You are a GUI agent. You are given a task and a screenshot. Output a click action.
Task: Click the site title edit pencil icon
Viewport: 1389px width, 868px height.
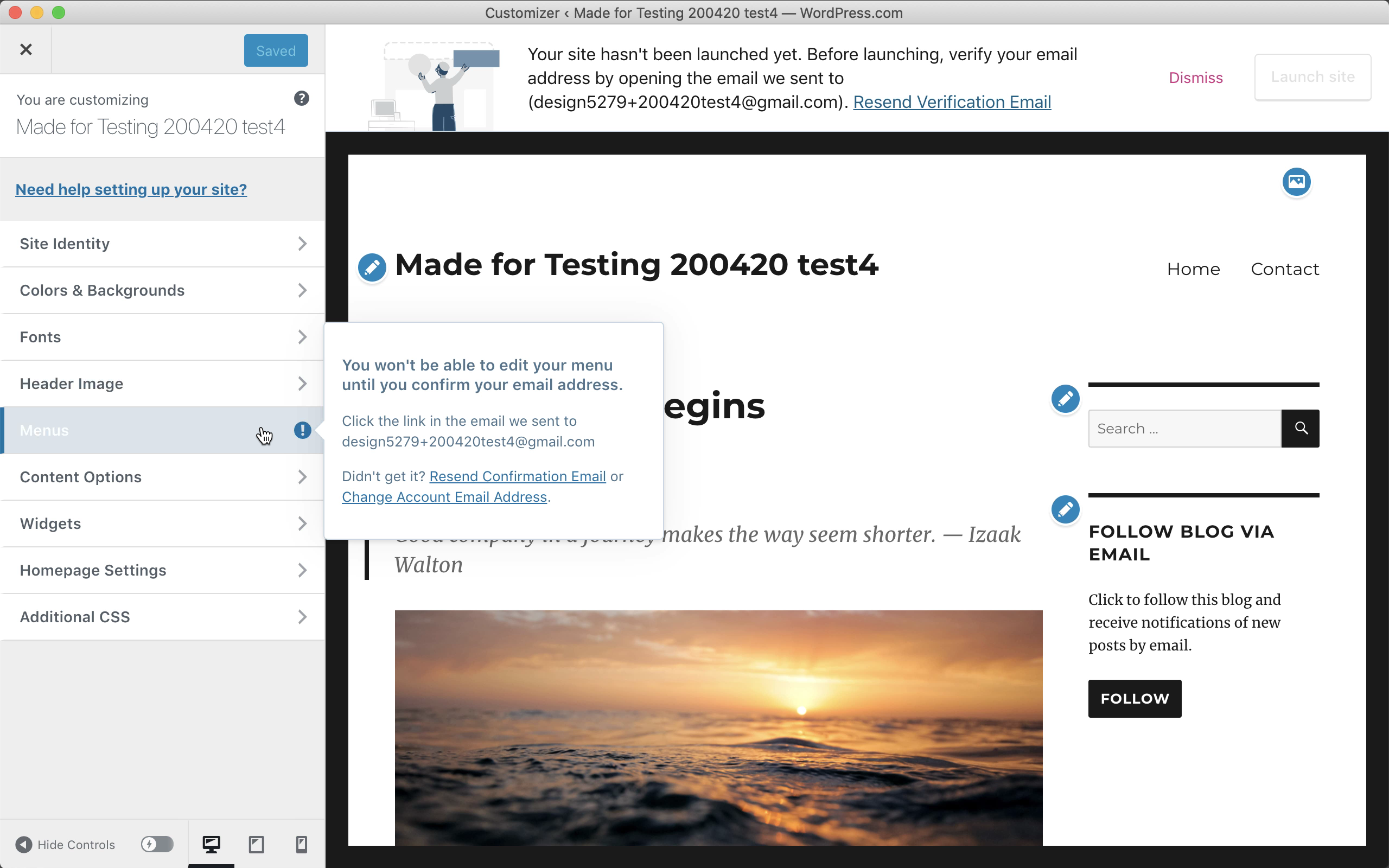(x=372, y=267)
